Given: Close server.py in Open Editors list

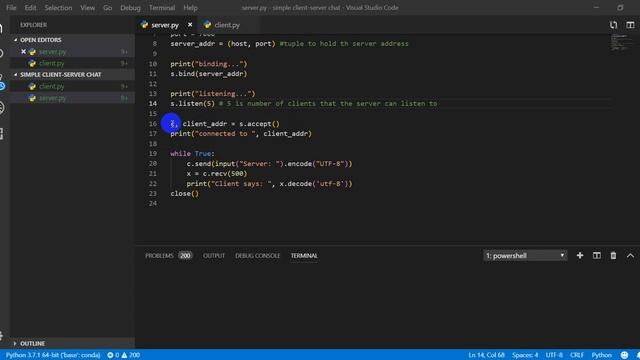Looking at the screenshot, I should [x=23, y=52].
